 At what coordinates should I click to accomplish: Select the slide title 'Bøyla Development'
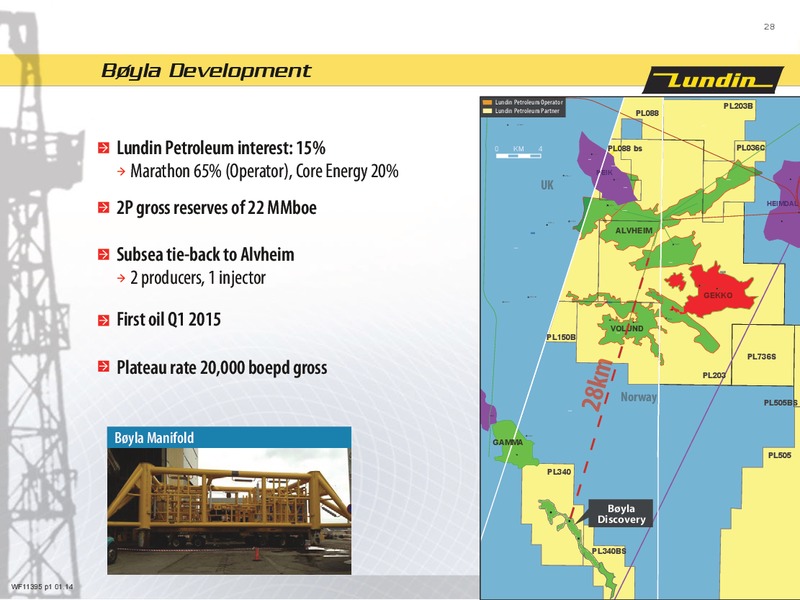(206, 70)
